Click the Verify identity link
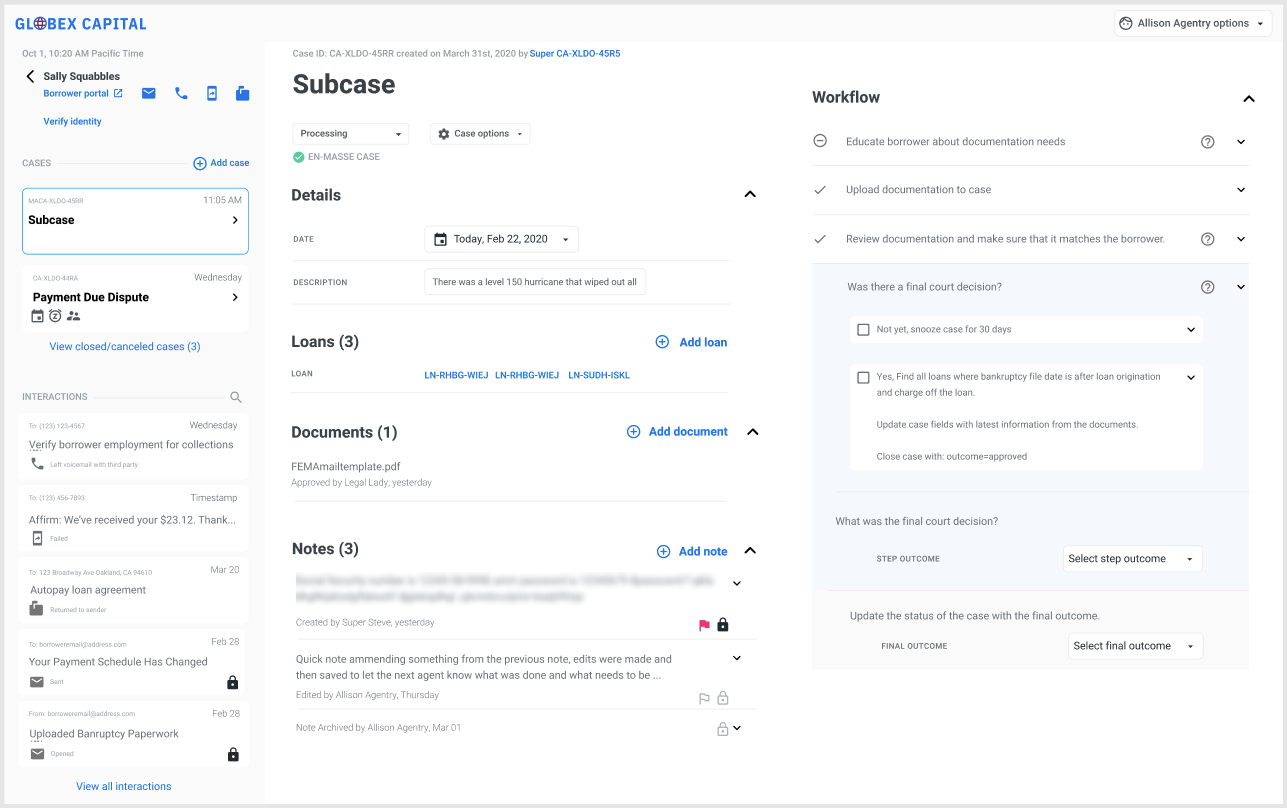Screen dimensions: 1287x808 pyautogui.click(x=72, y=122)
